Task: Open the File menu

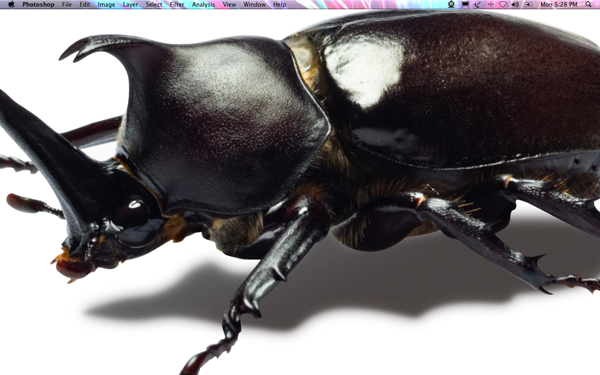Action: click(x=67, y=5)
